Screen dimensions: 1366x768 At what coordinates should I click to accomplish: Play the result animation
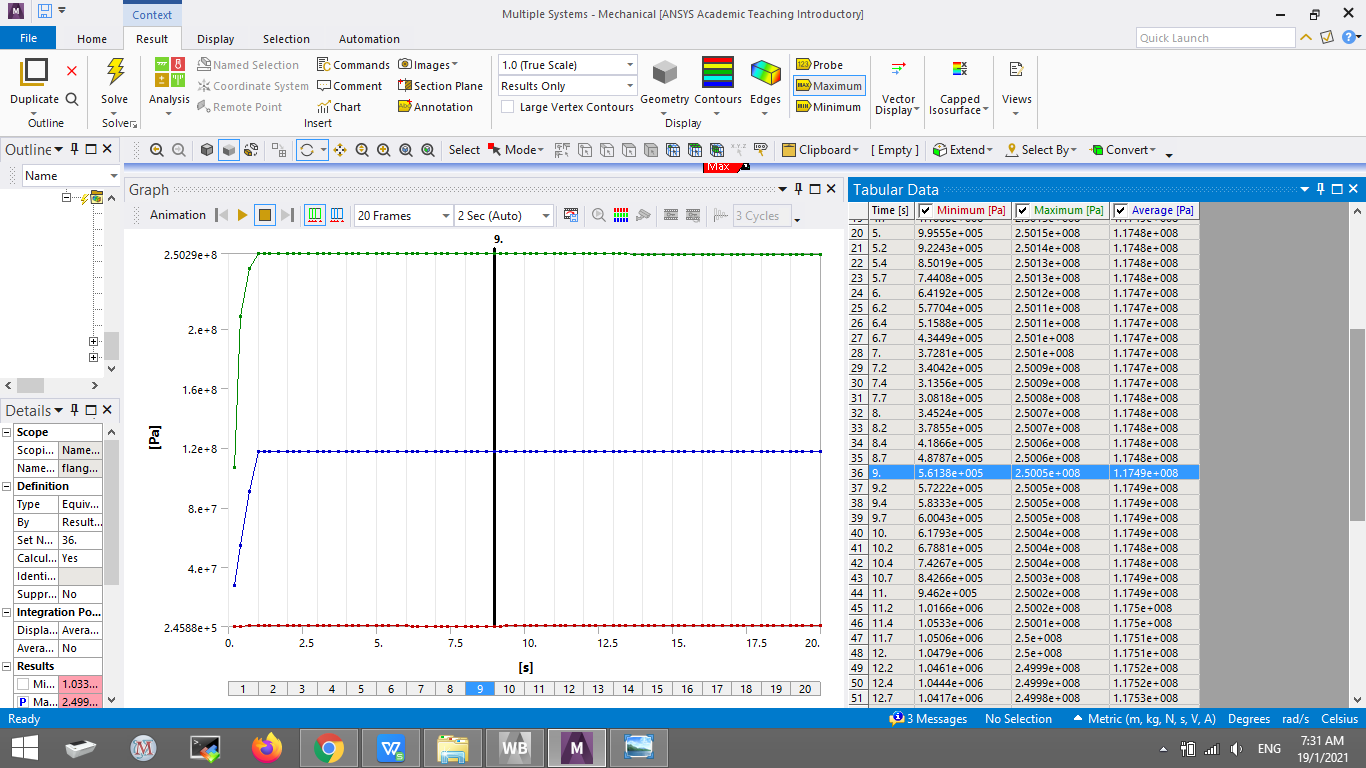[243, 215]
